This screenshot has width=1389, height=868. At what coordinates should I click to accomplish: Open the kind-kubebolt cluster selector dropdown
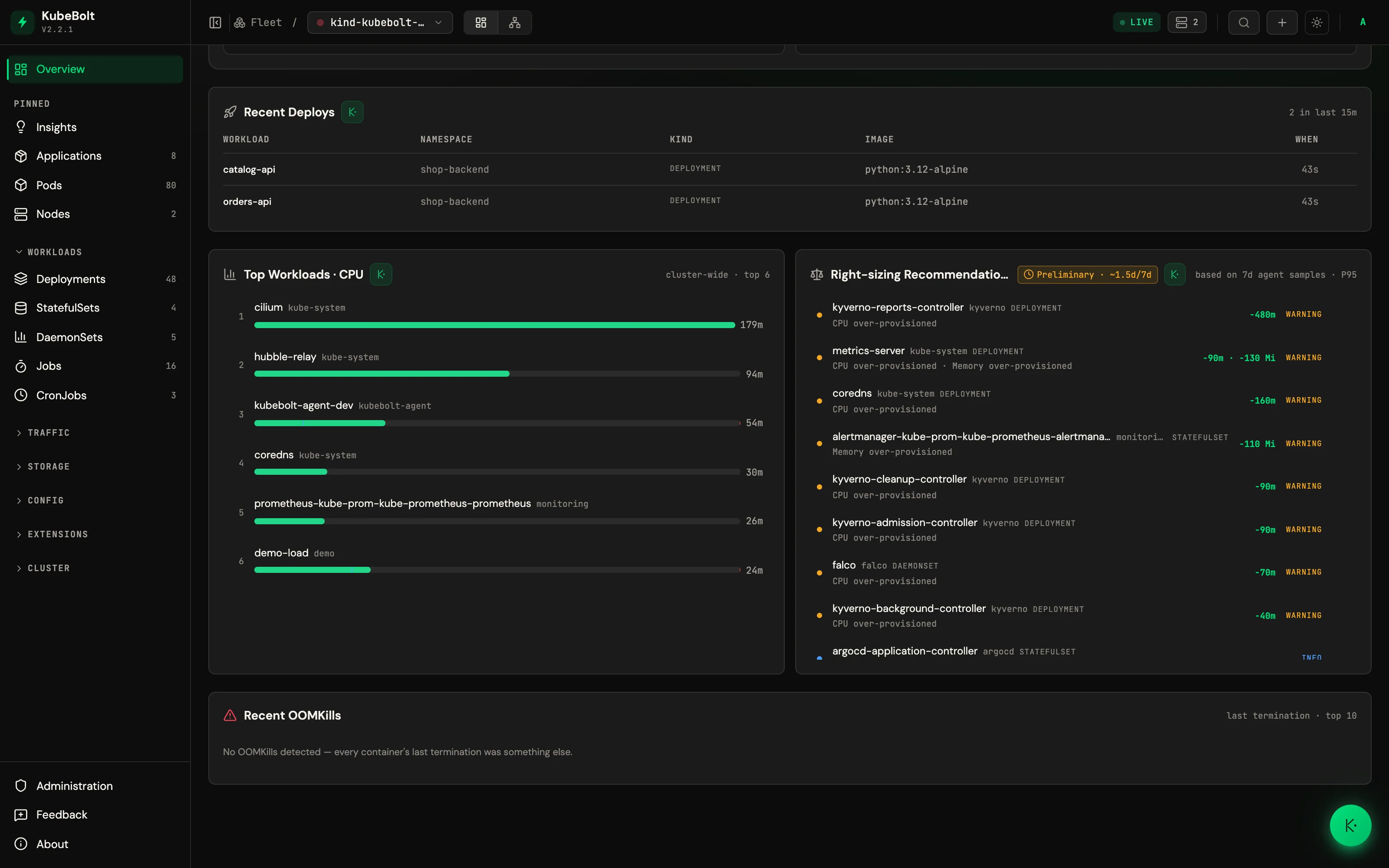click(x=380, y=23)
